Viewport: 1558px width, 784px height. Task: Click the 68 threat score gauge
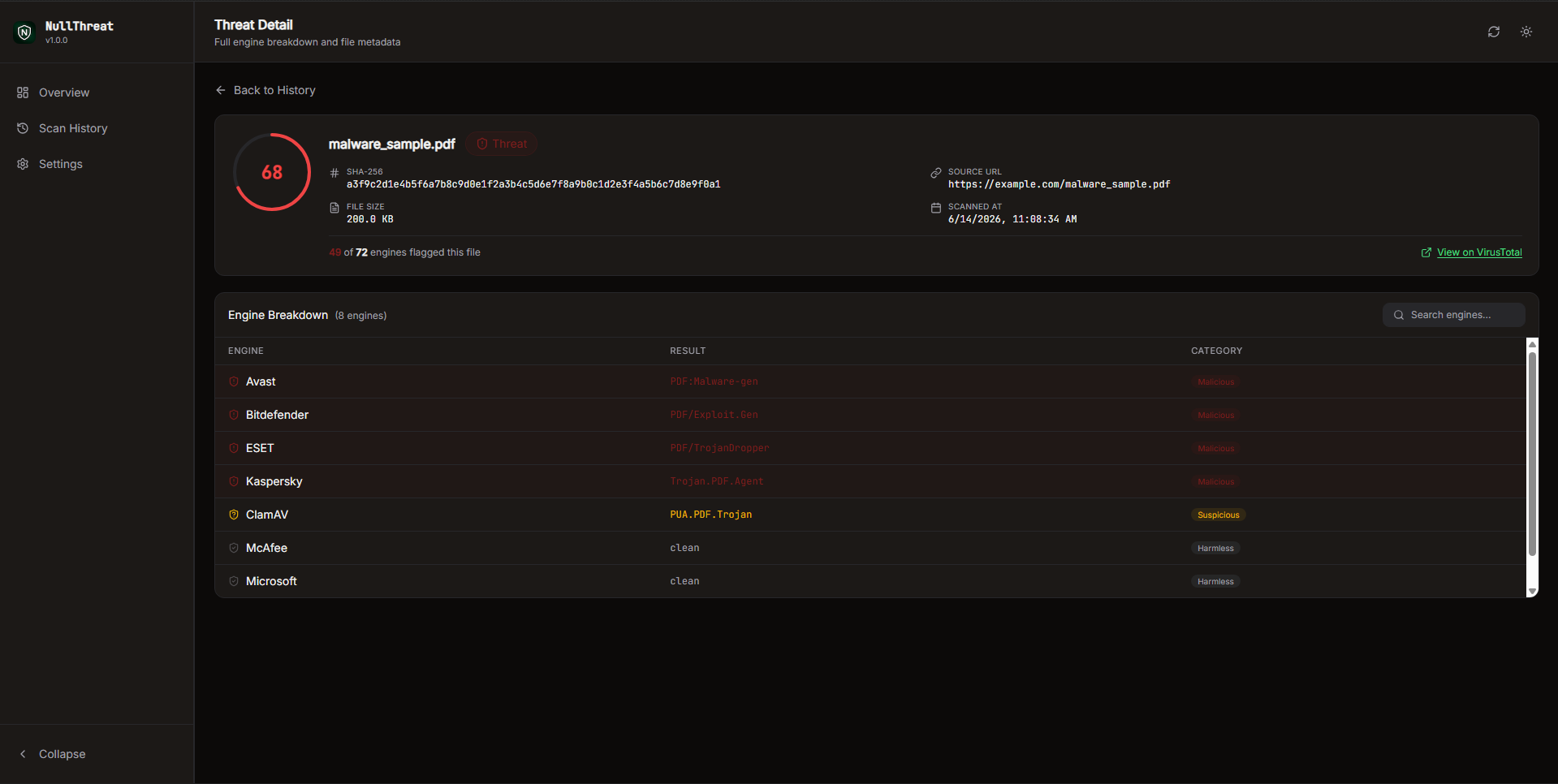click(272, 172)
